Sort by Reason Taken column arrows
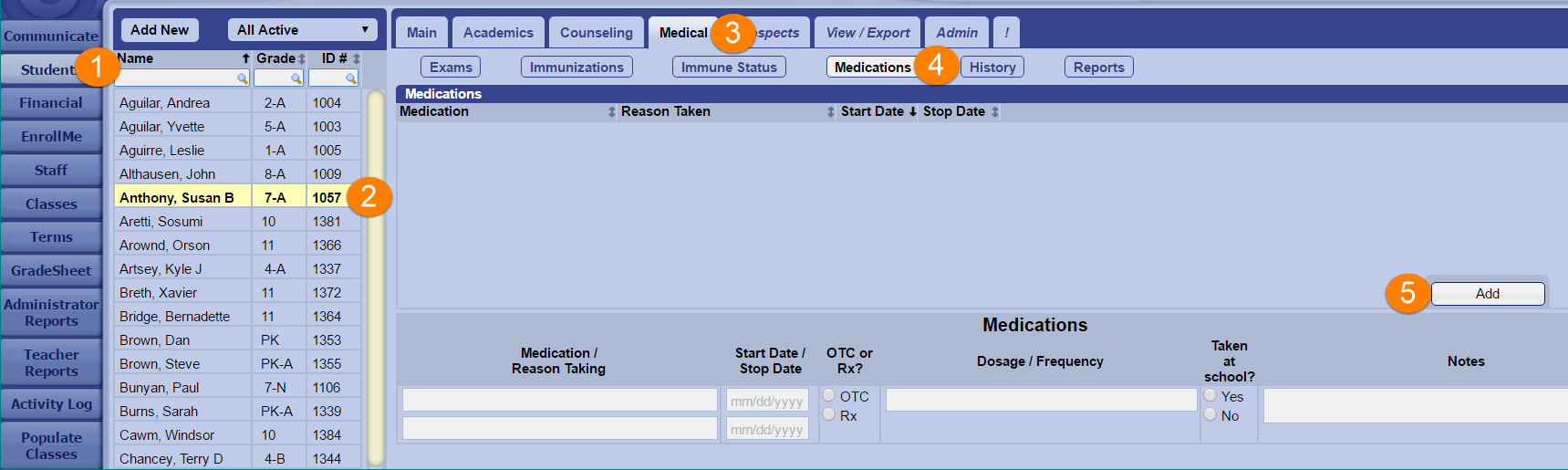 point(830,112)
